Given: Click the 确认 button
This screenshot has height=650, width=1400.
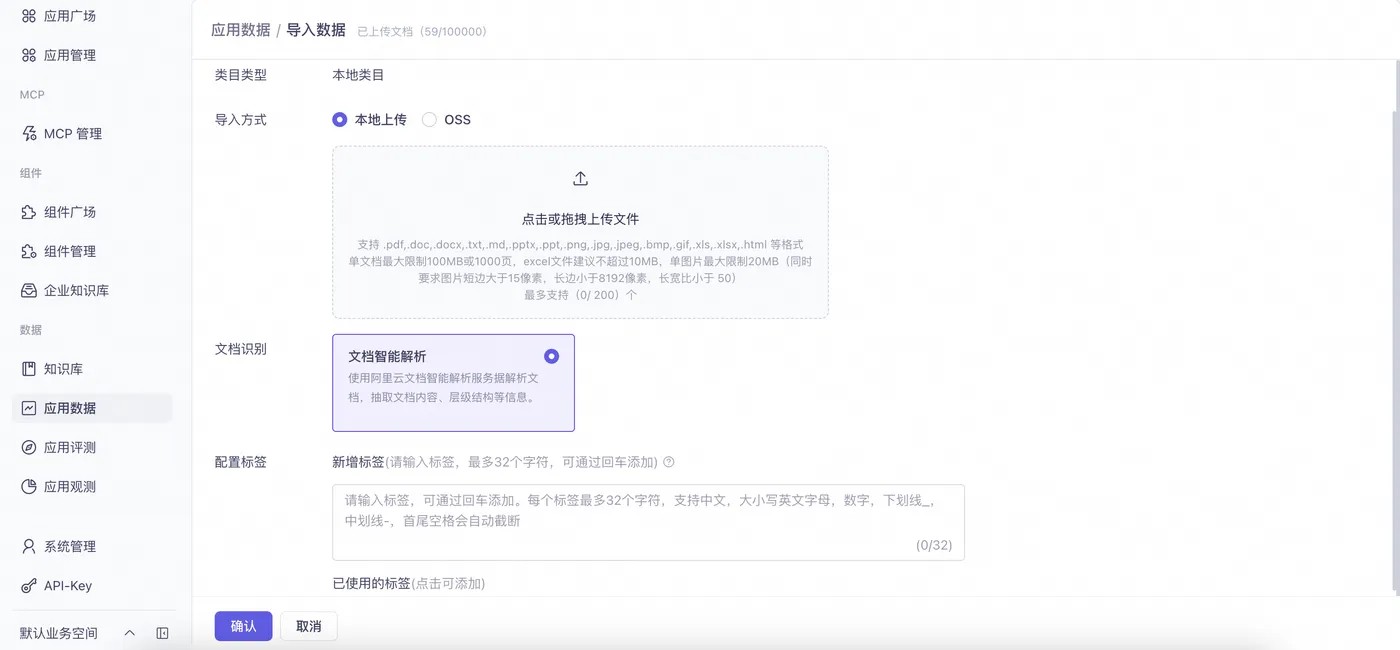Looking at the screenshot, I should (x=243, y=626).
